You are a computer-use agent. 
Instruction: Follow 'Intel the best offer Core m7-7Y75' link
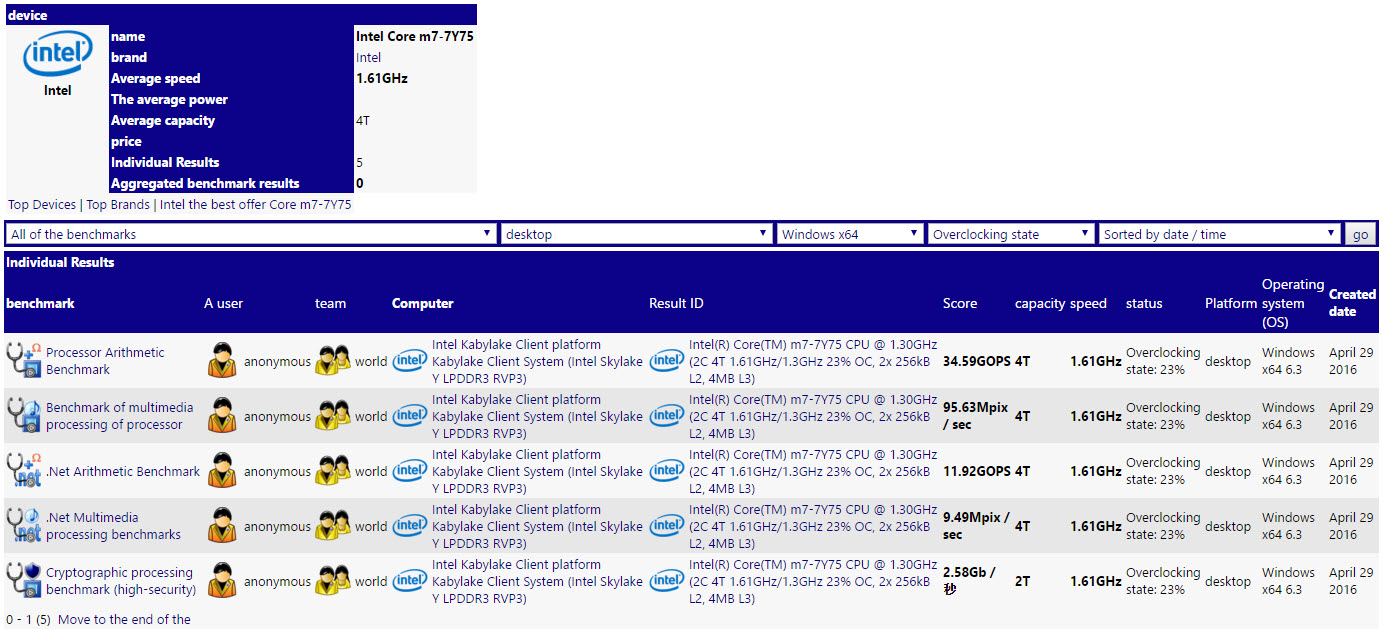pyautogui.click(x=256, y=205)
